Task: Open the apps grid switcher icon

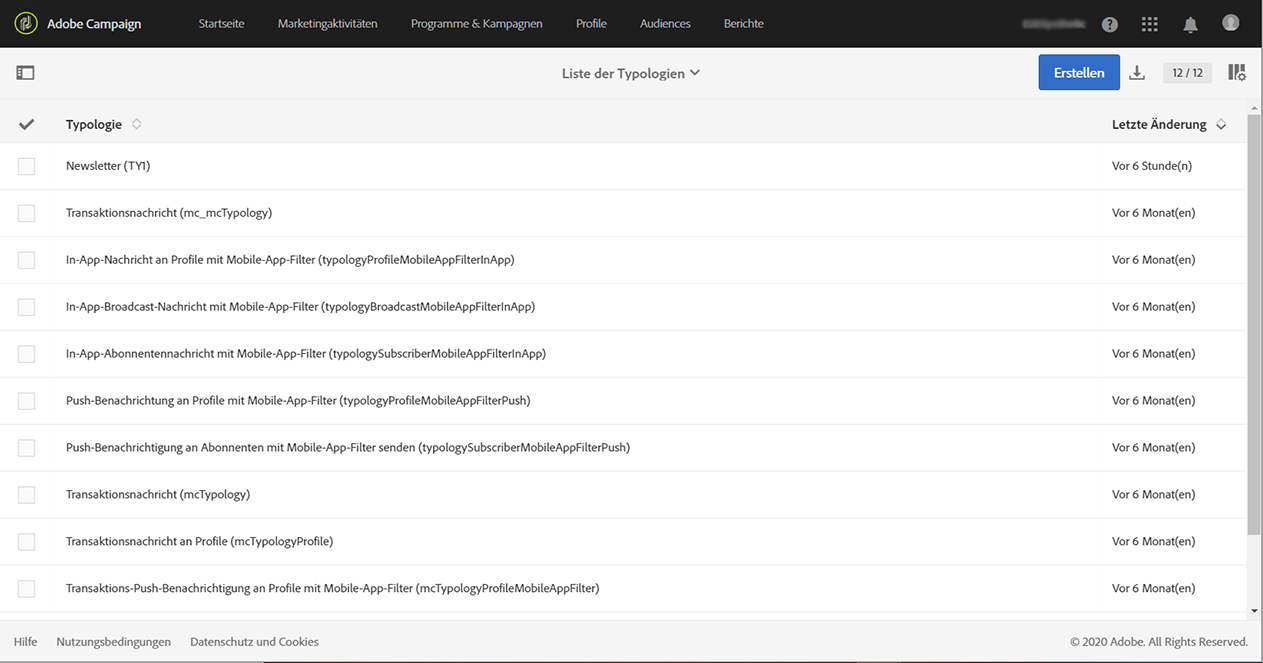Action: click(1150, 24)
